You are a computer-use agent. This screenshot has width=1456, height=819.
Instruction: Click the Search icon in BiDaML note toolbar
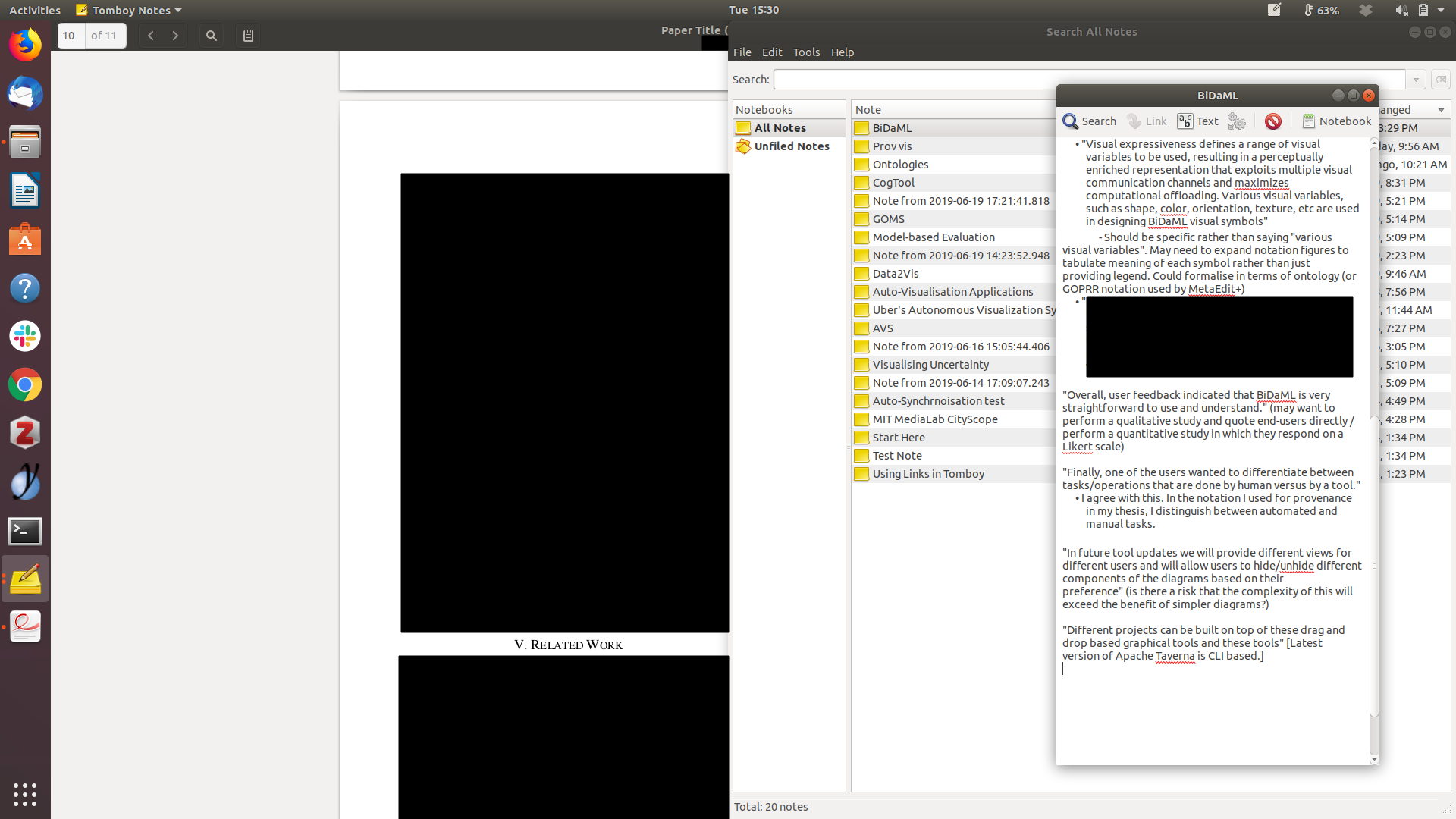[x=1071, y=121]
